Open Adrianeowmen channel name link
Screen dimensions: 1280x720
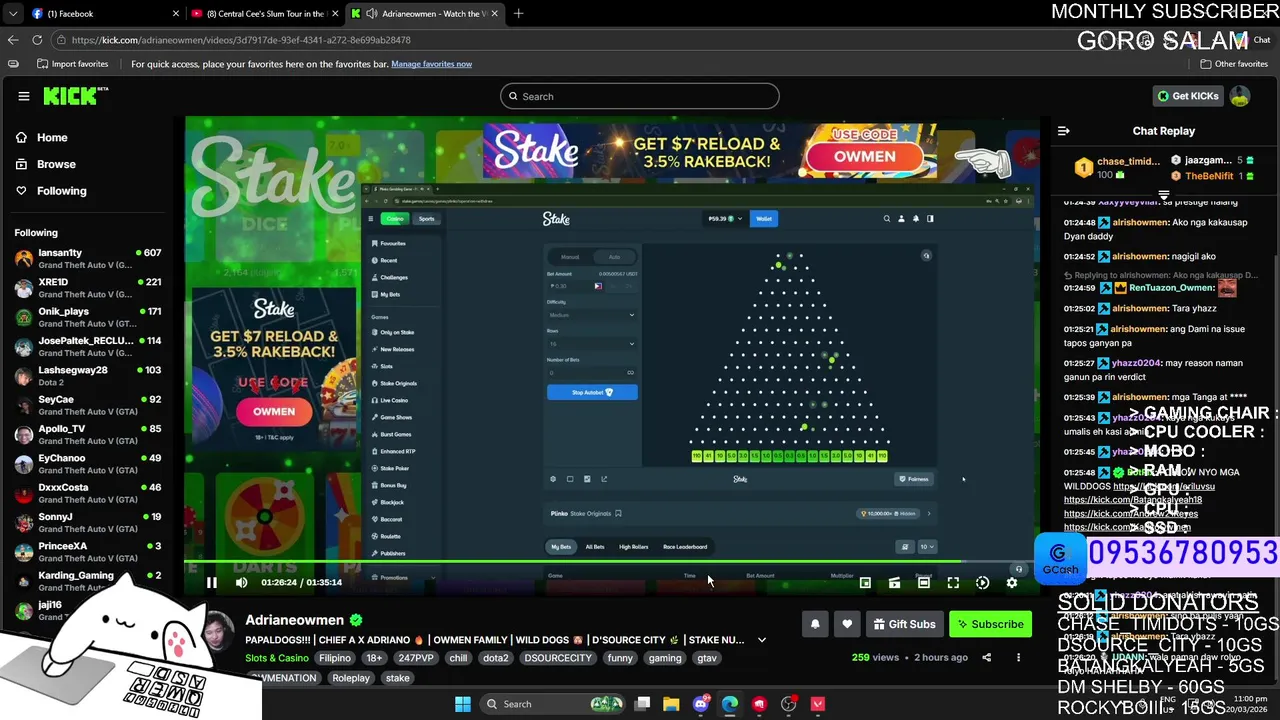[x=294, y=620]
